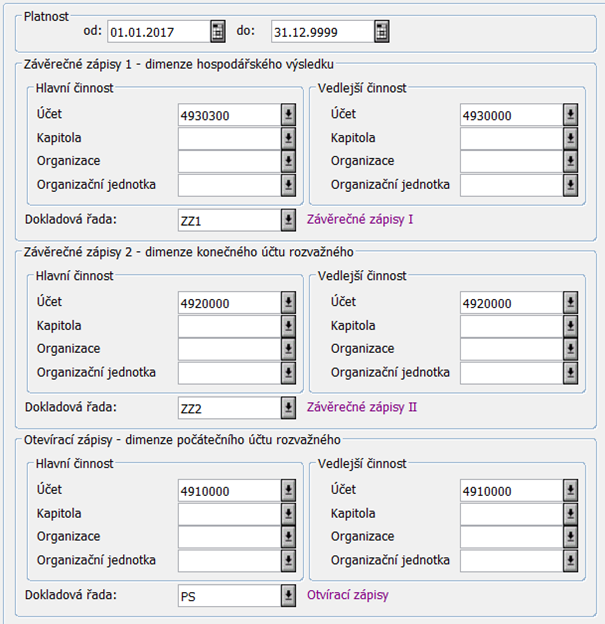Open Účet lookup in Závěrečné zápisy 1 Vedlejší činnost
The width and height of the screenshot is (605, 624).
tap(570, 115)
